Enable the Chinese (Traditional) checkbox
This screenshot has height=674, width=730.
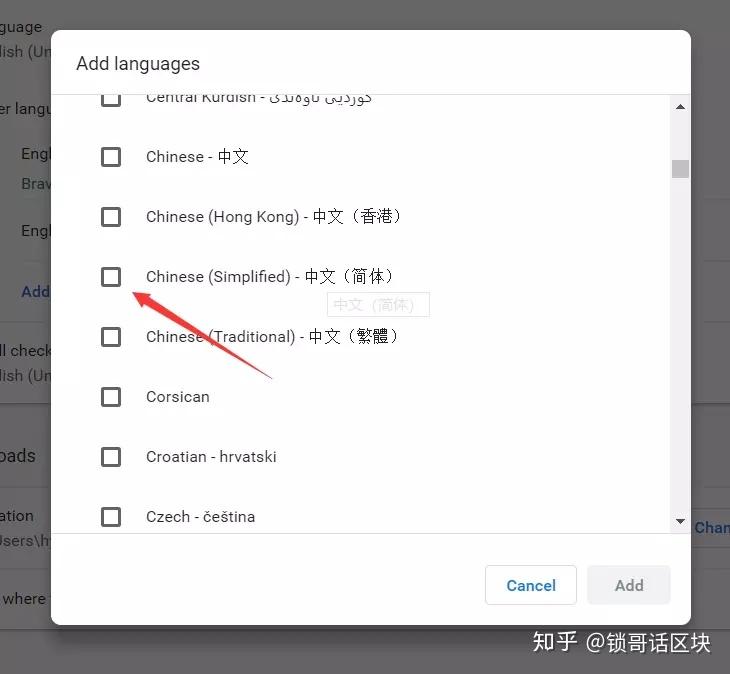coord(111,337)
